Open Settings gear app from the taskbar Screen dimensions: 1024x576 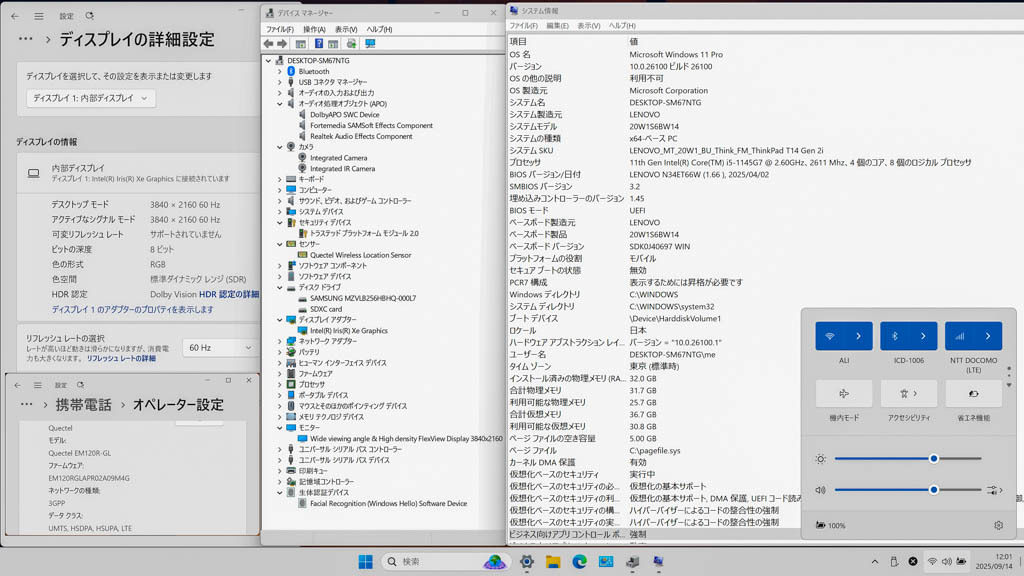click(x=527, y=562)
